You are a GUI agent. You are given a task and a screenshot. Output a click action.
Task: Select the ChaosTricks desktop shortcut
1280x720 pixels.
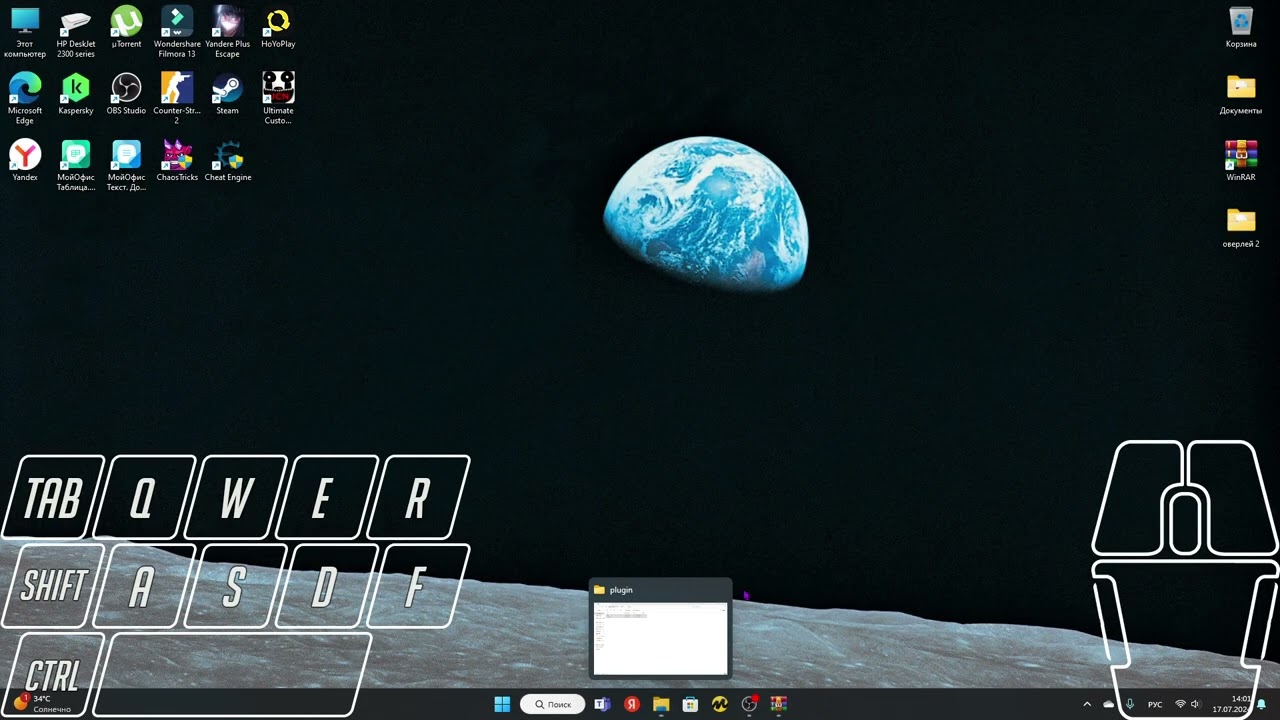177,161
